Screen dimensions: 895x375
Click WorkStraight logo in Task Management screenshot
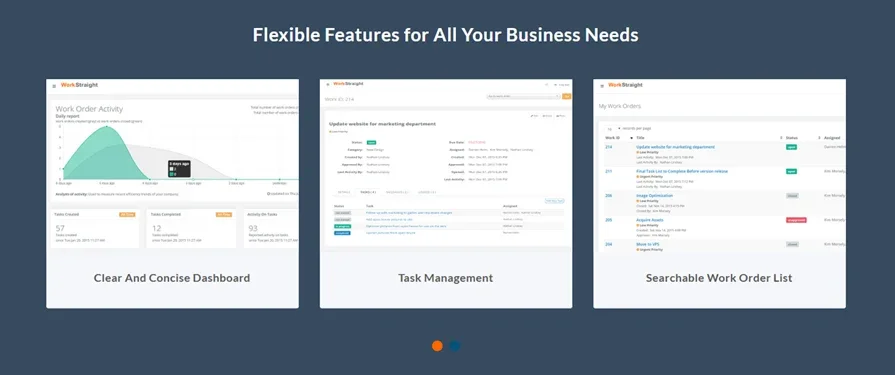(348, 83)
